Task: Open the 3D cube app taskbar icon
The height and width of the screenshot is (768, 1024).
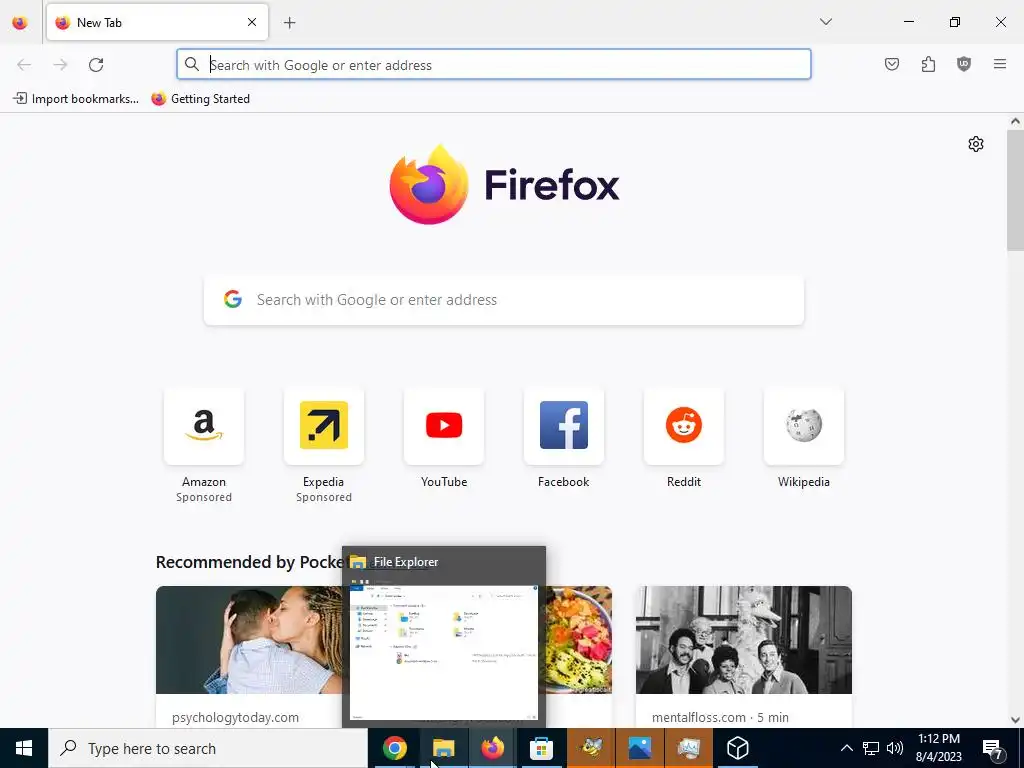Action: 737,748
